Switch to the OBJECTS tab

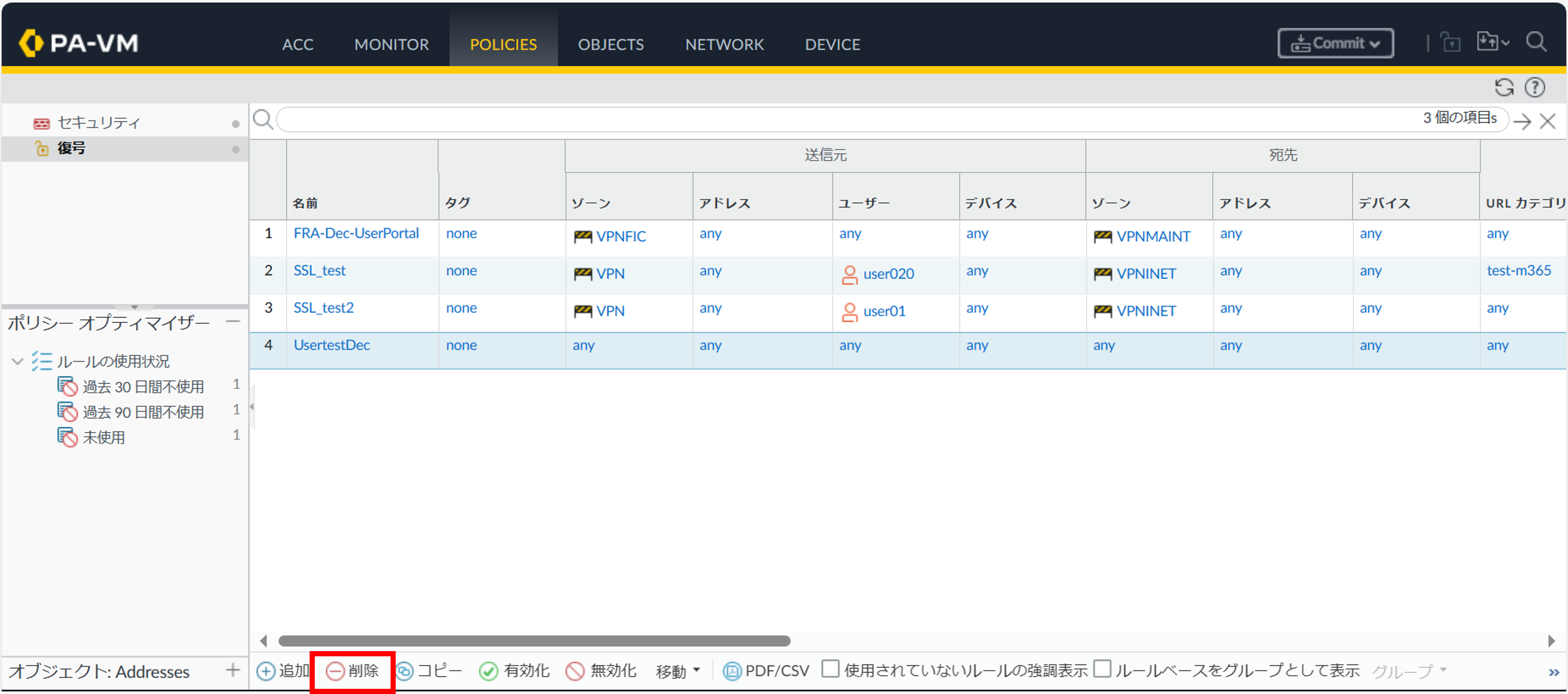tap(610, 44)
